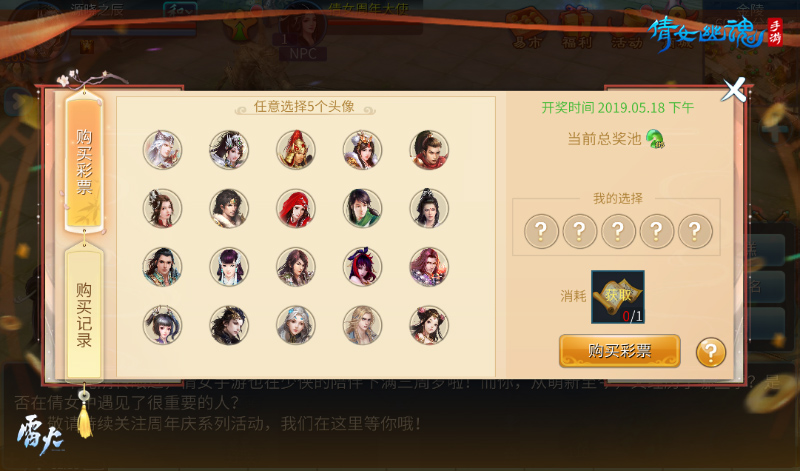Close the lottery dialog with X
This screenshot has width=800, height=471.
[x=734, y=90]
